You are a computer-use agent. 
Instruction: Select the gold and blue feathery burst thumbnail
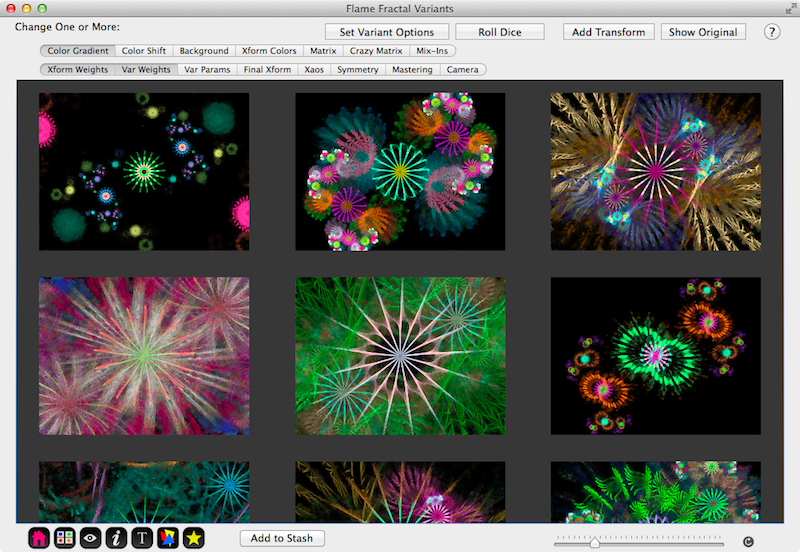656,171
